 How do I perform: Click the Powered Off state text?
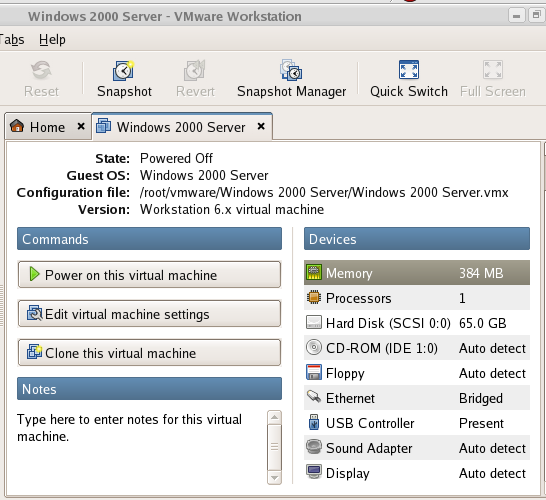pyautogui.click(x=176, y=158)
